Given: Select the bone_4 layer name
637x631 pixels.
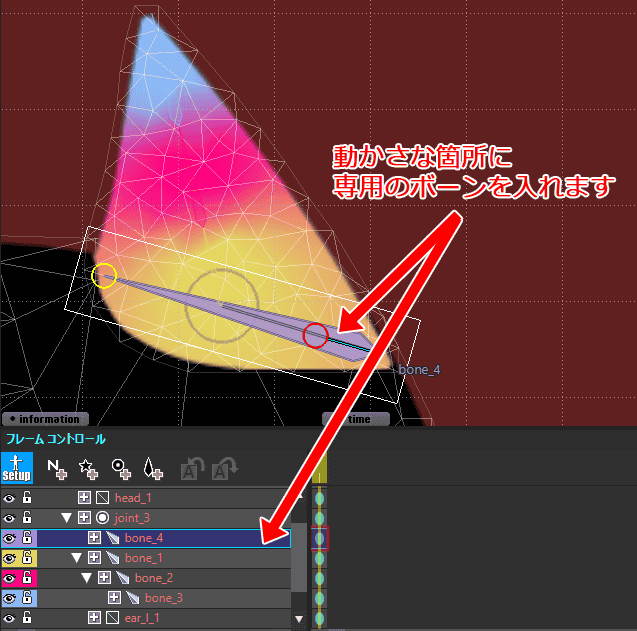Looking at the screenshot, I should click(x=144, y=538).
